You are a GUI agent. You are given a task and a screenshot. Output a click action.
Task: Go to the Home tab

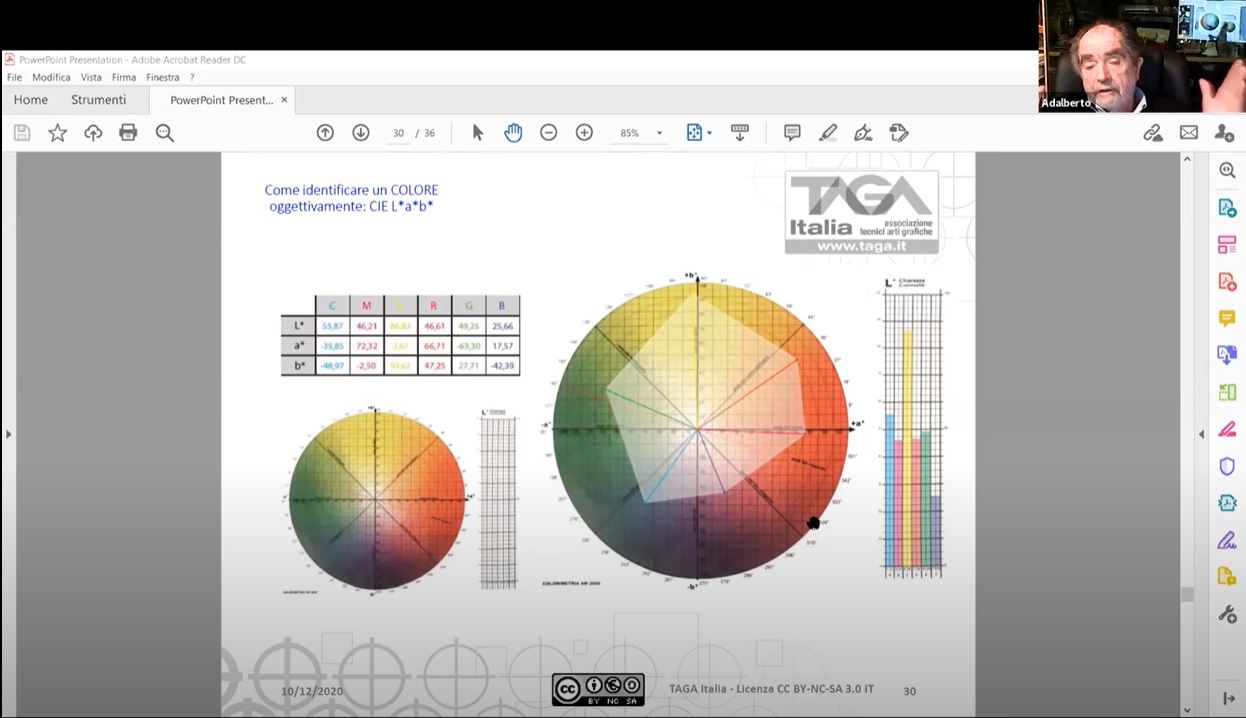pos(31,100)
